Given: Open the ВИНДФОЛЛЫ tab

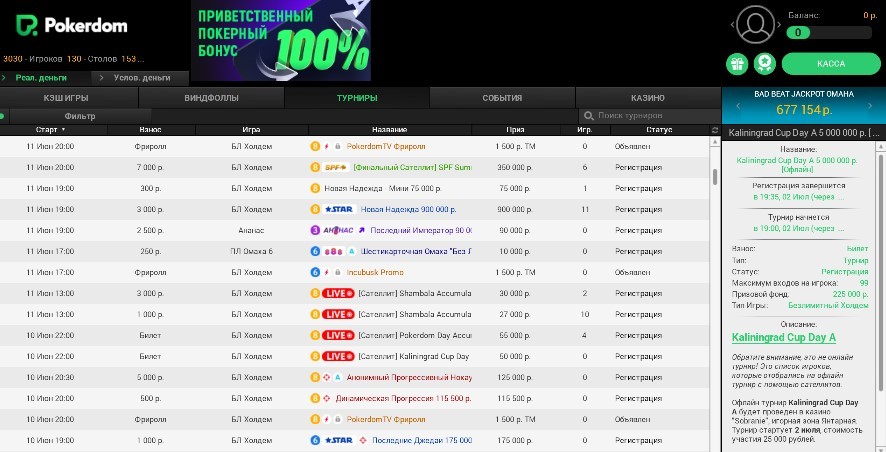Looking at the screenshot, I should pyautogui.click(x=211, y=98).
